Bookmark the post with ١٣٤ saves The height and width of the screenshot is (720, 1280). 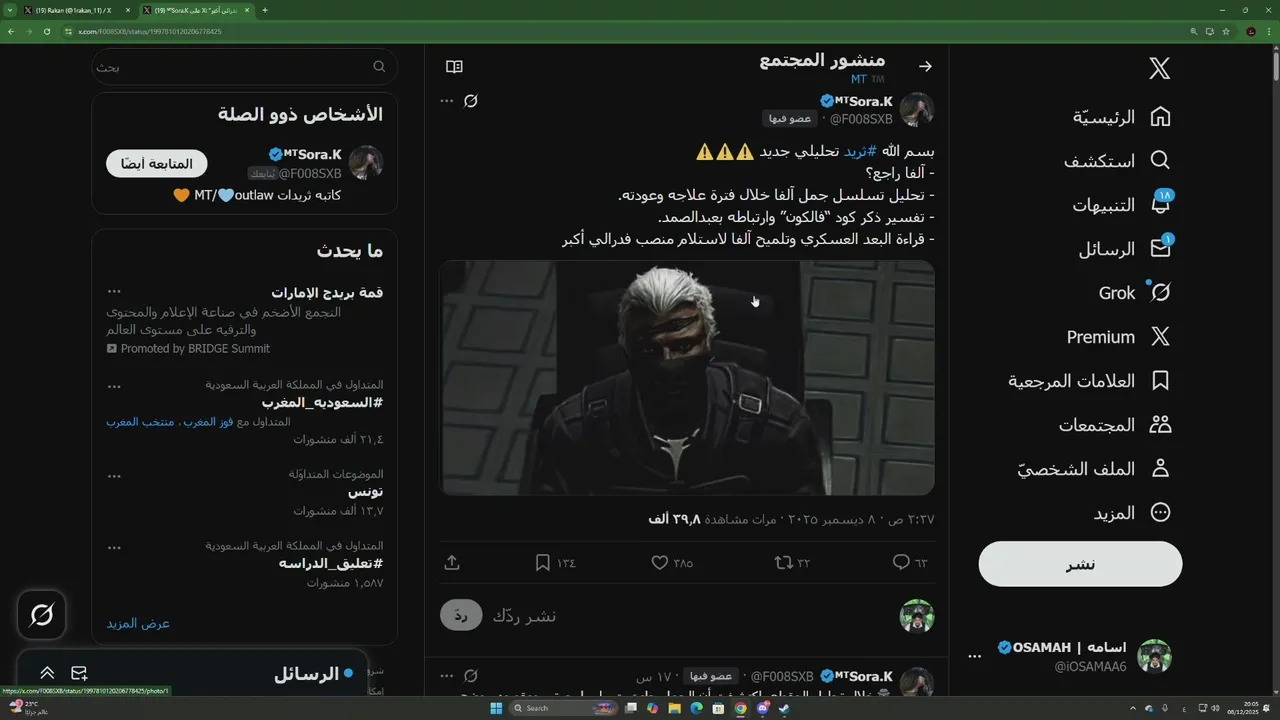(556, 563)
